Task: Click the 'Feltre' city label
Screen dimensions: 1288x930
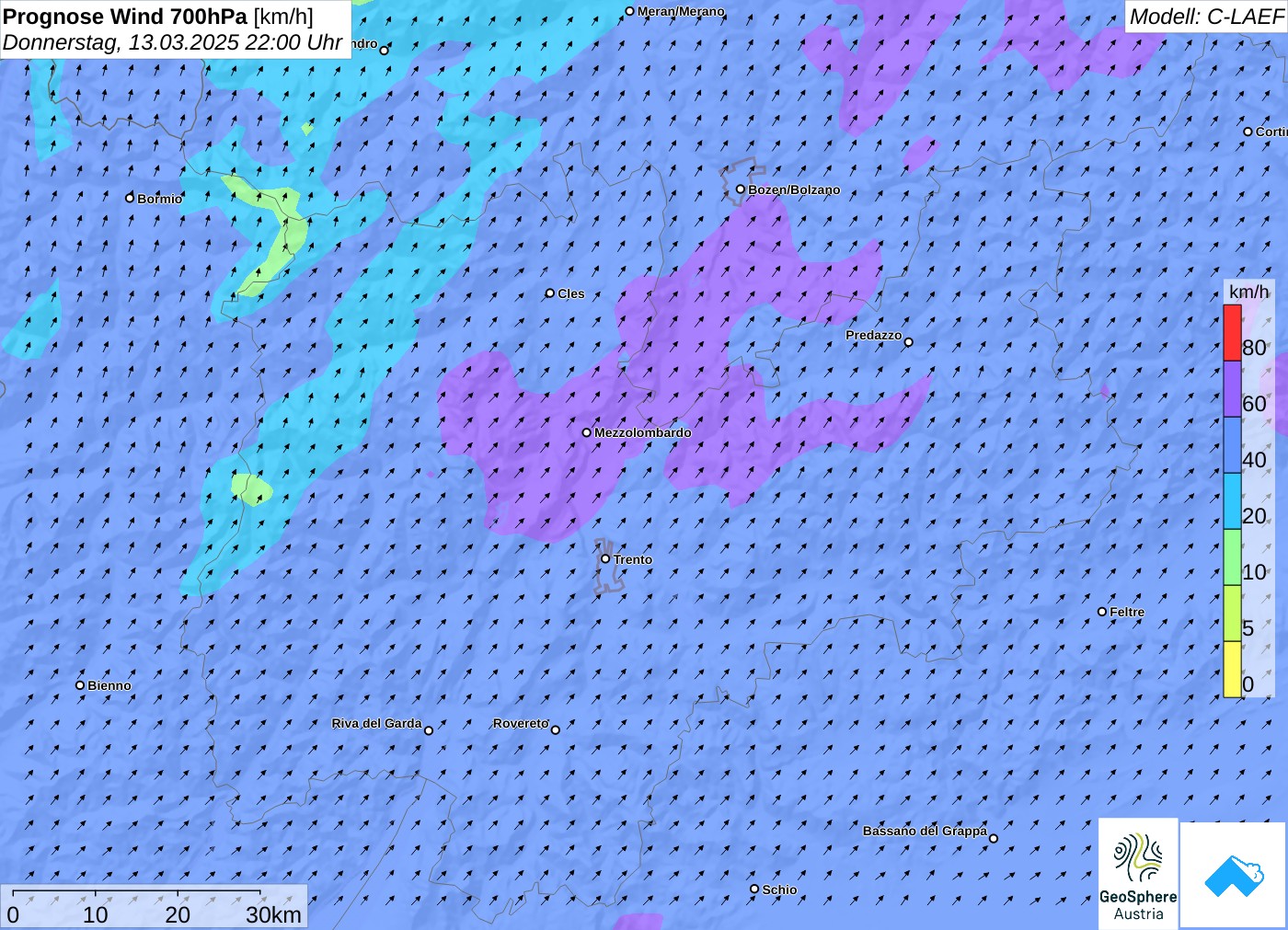Action: pos(1127,612)
